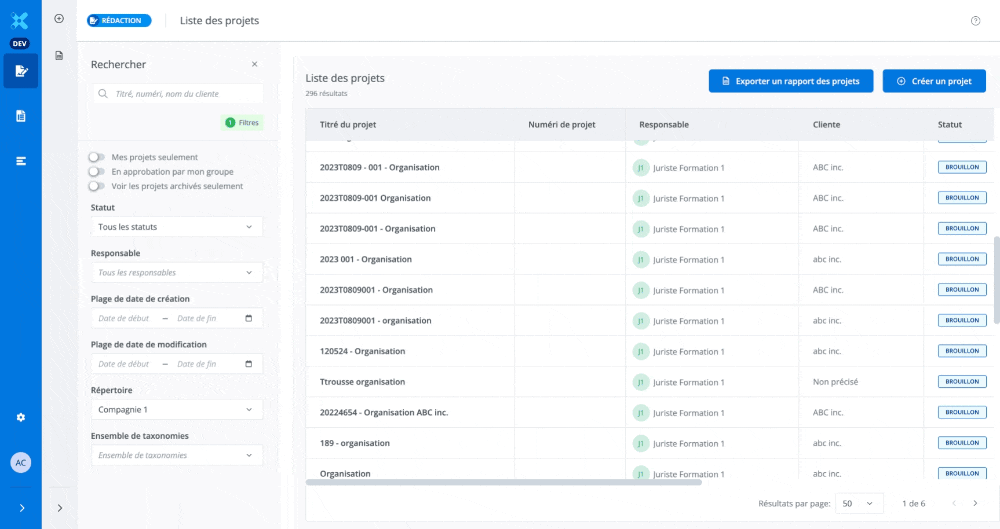
Task: Click the list lines icon in left sidebar
Action: (x=20, y=161)
